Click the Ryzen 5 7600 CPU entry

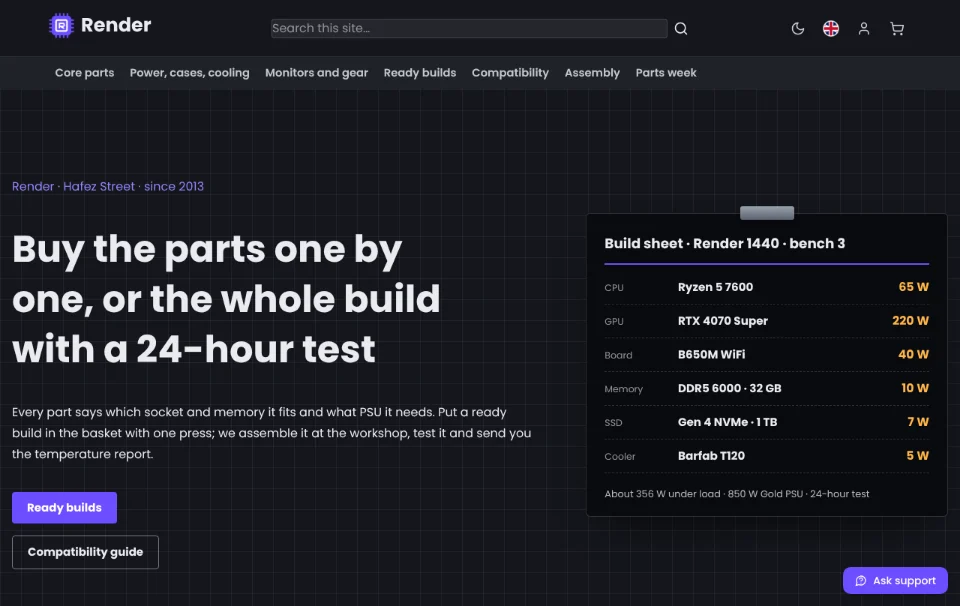(715, 287)
